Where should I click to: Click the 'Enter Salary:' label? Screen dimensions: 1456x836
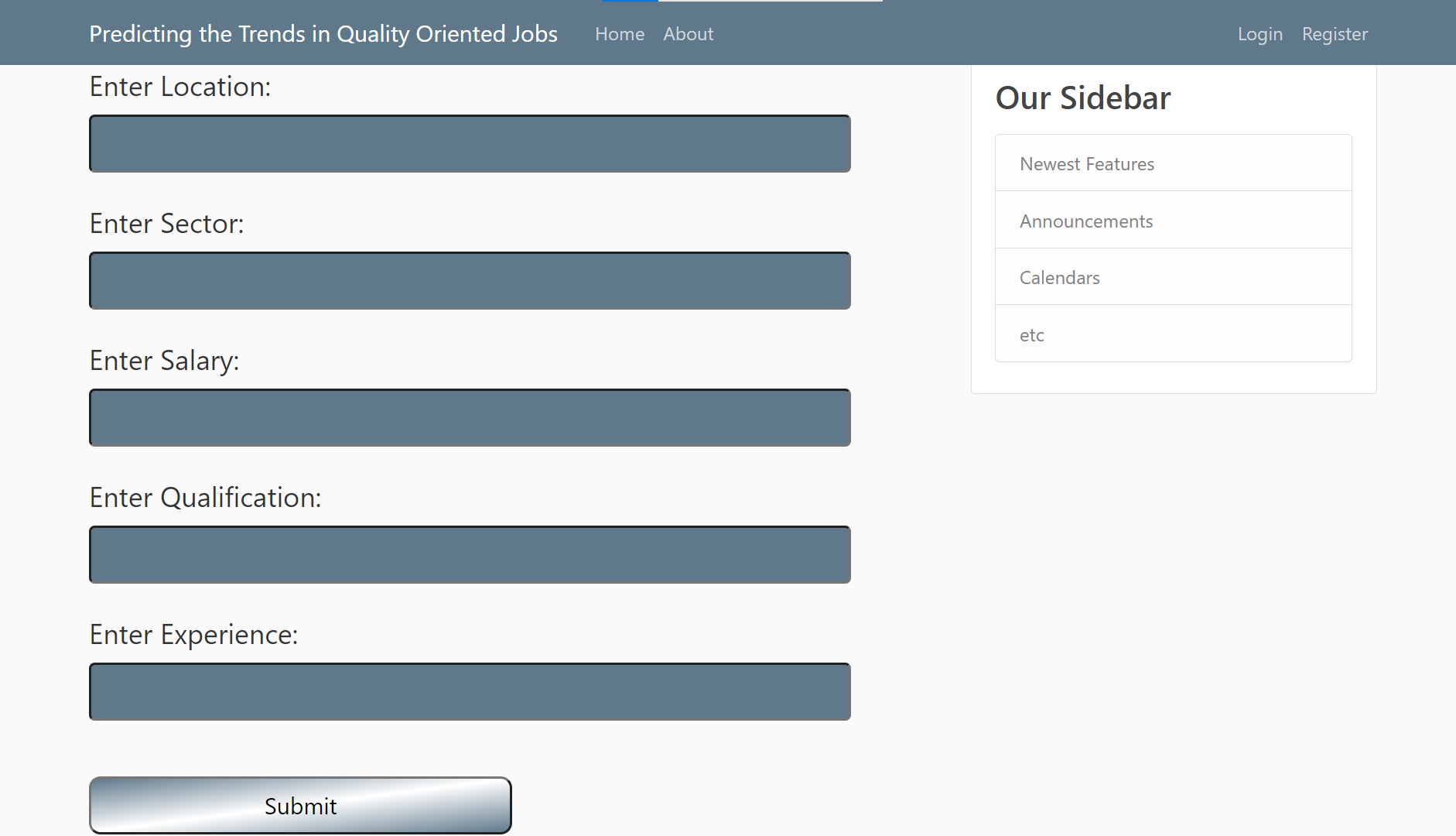pos(164,361)
